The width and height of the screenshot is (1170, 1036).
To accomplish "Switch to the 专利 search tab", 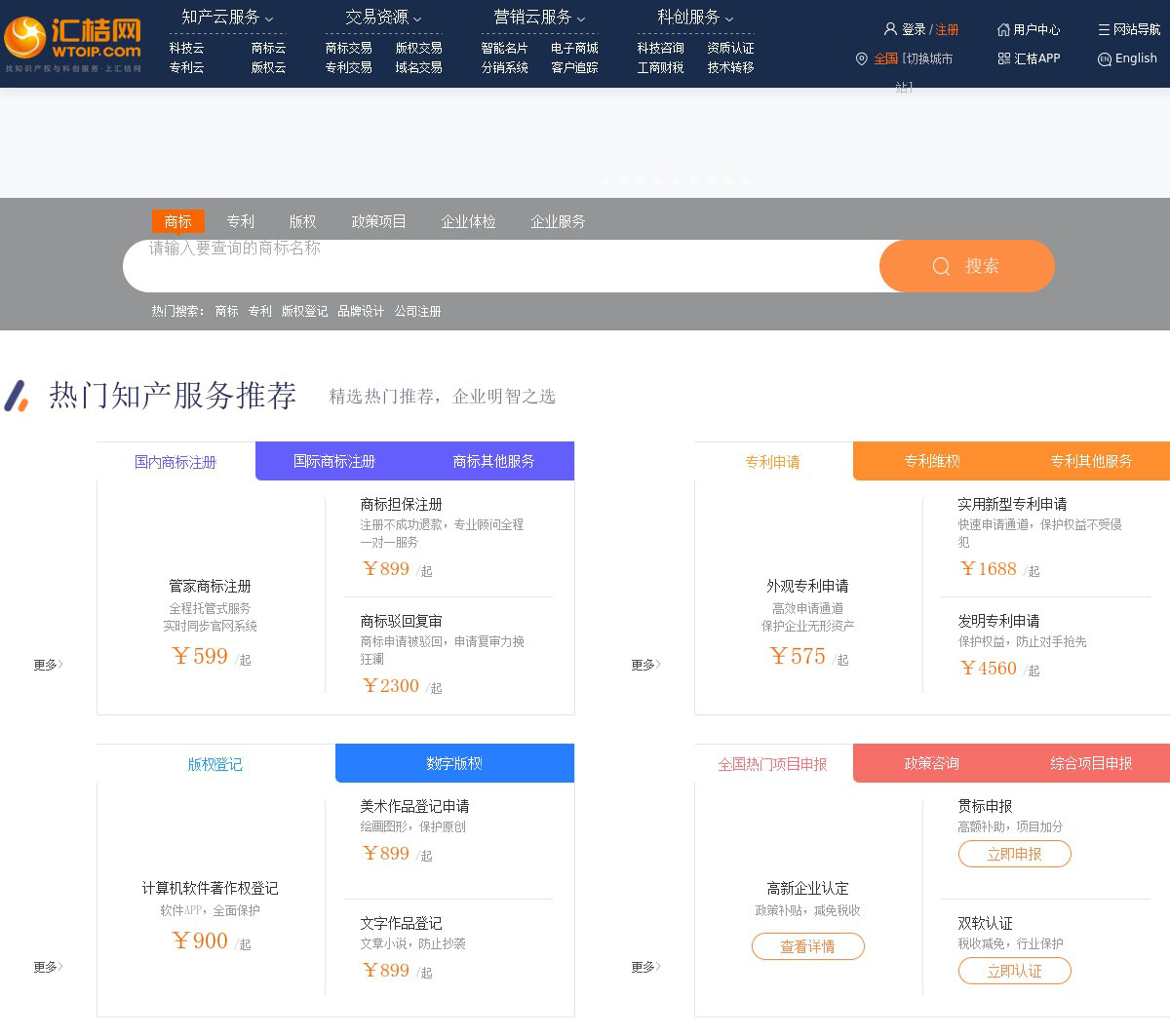I will coord(240,221).
